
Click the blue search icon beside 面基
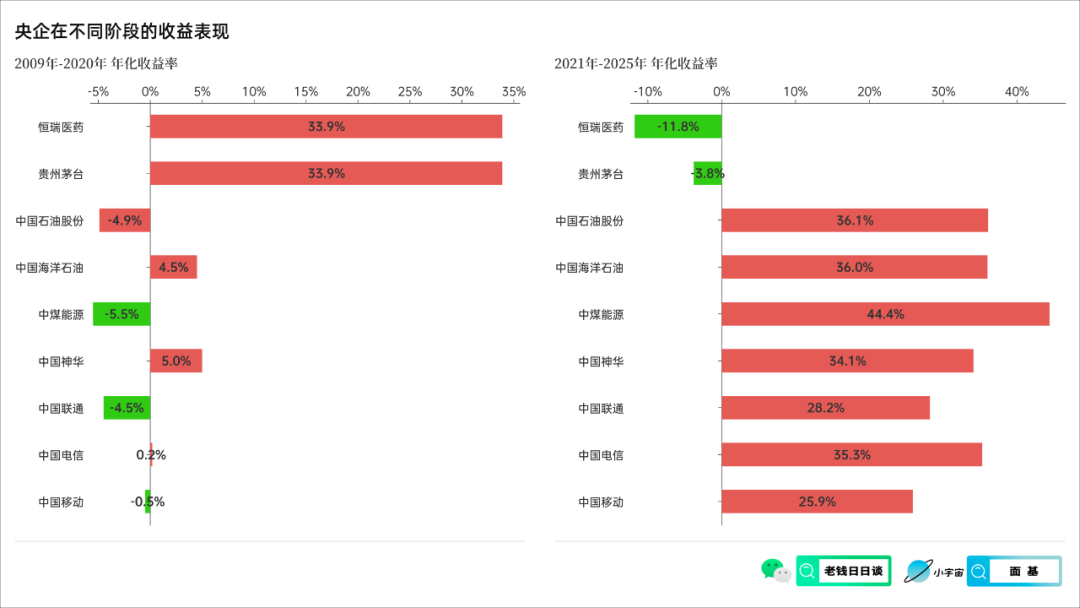click(x=979, y=571)
